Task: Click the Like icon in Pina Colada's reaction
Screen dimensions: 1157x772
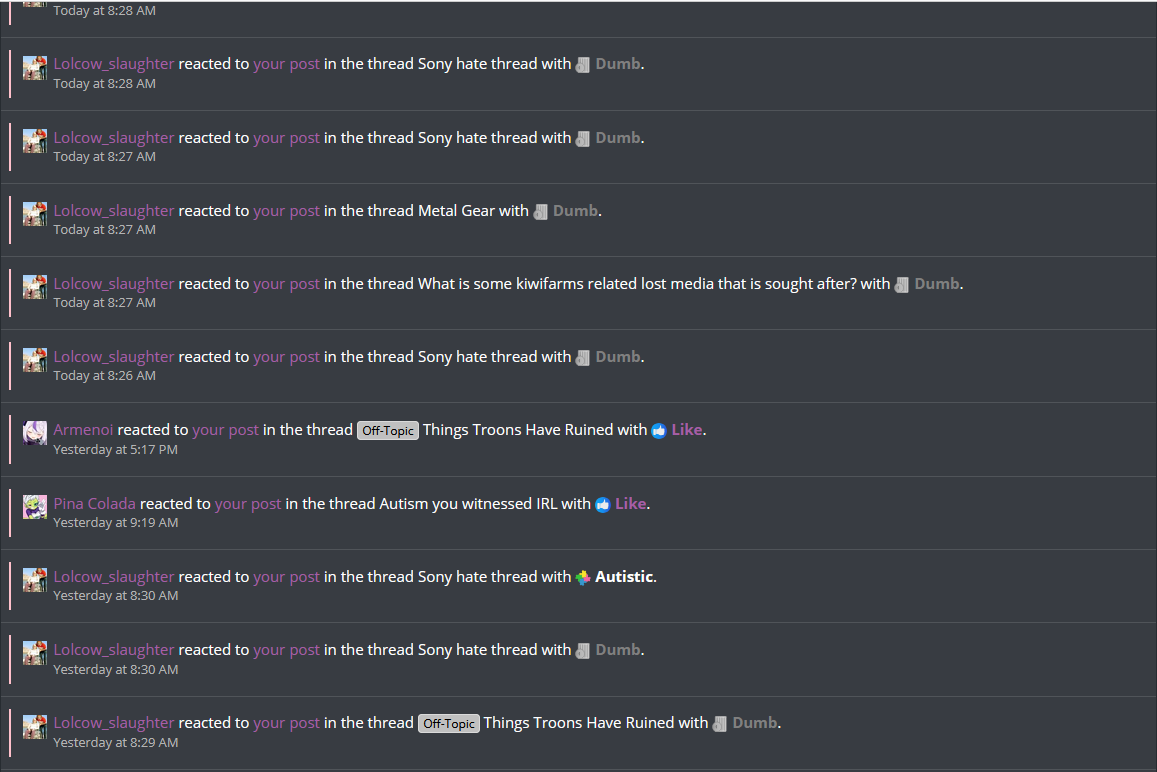Action: (x=603, y=505)
